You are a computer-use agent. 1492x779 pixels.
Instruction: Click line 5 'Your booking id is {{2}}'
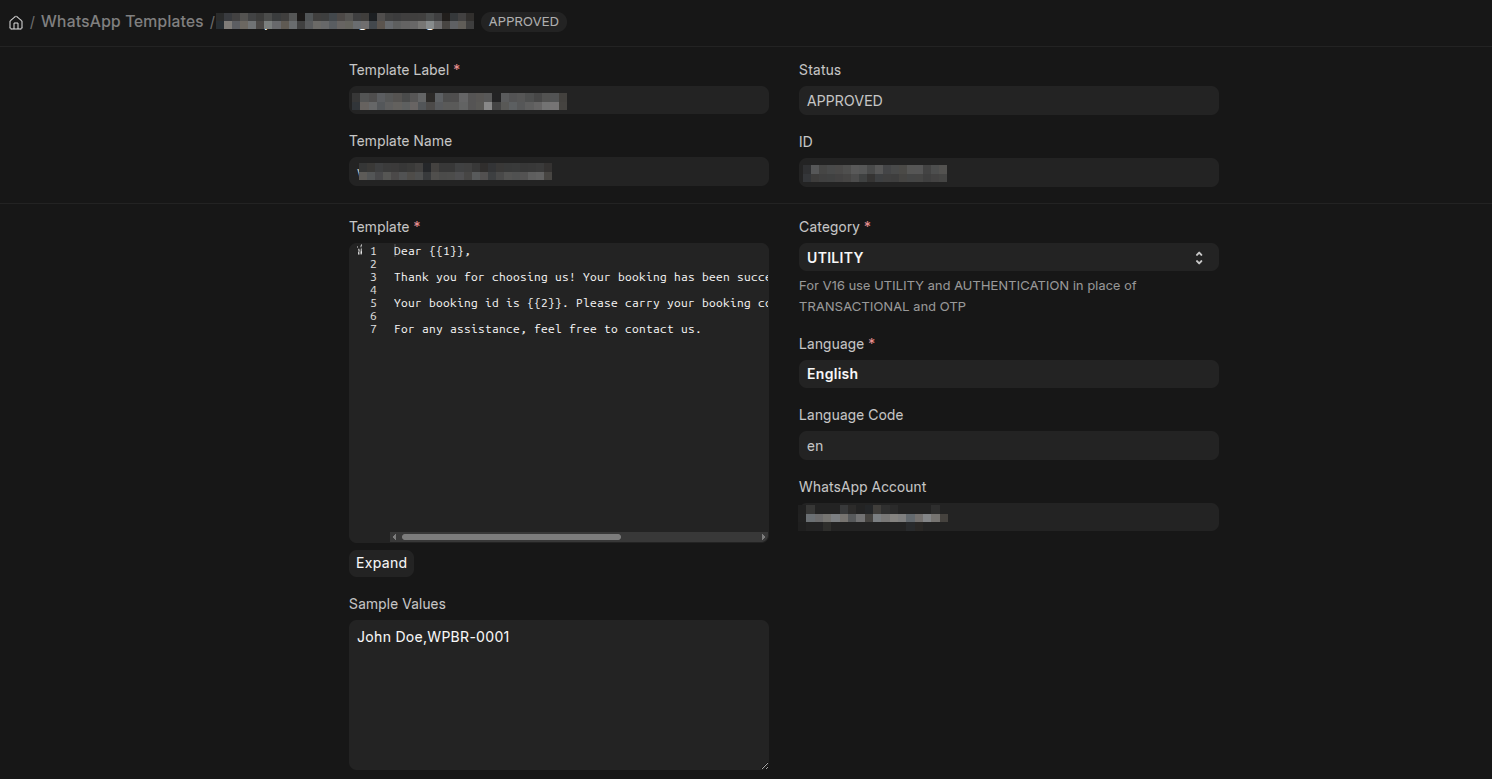[481, 303]
